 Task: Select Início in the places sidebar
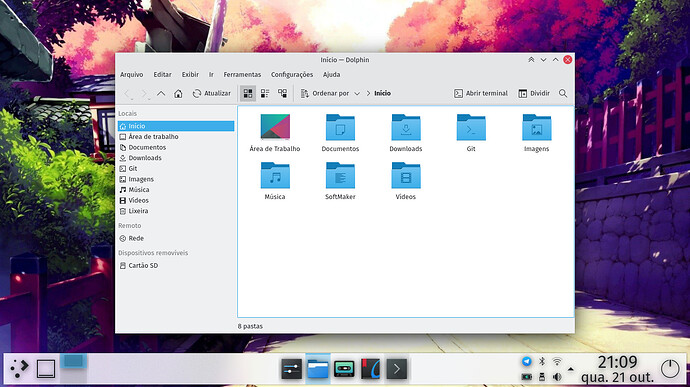176,126
